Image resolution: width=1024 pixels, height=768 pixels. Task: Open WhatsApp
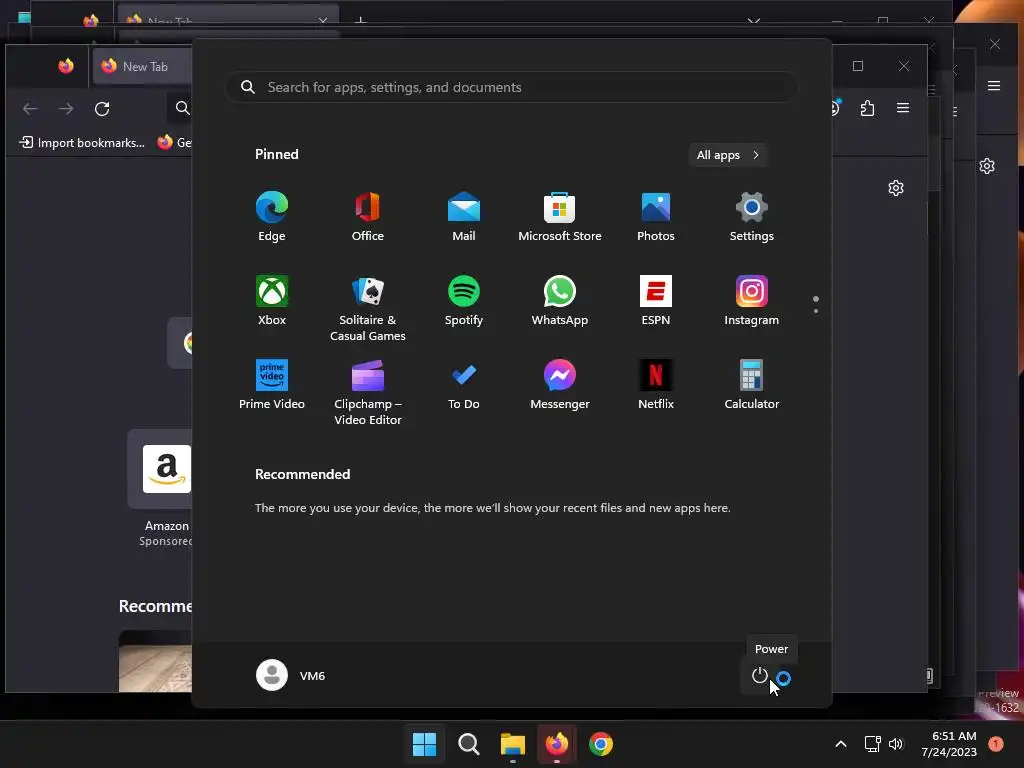point(560,301)
